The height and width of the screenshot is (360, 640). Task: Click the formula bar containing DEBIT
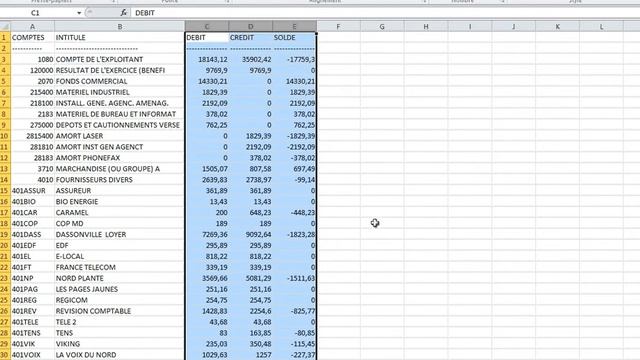click(384, 13)
